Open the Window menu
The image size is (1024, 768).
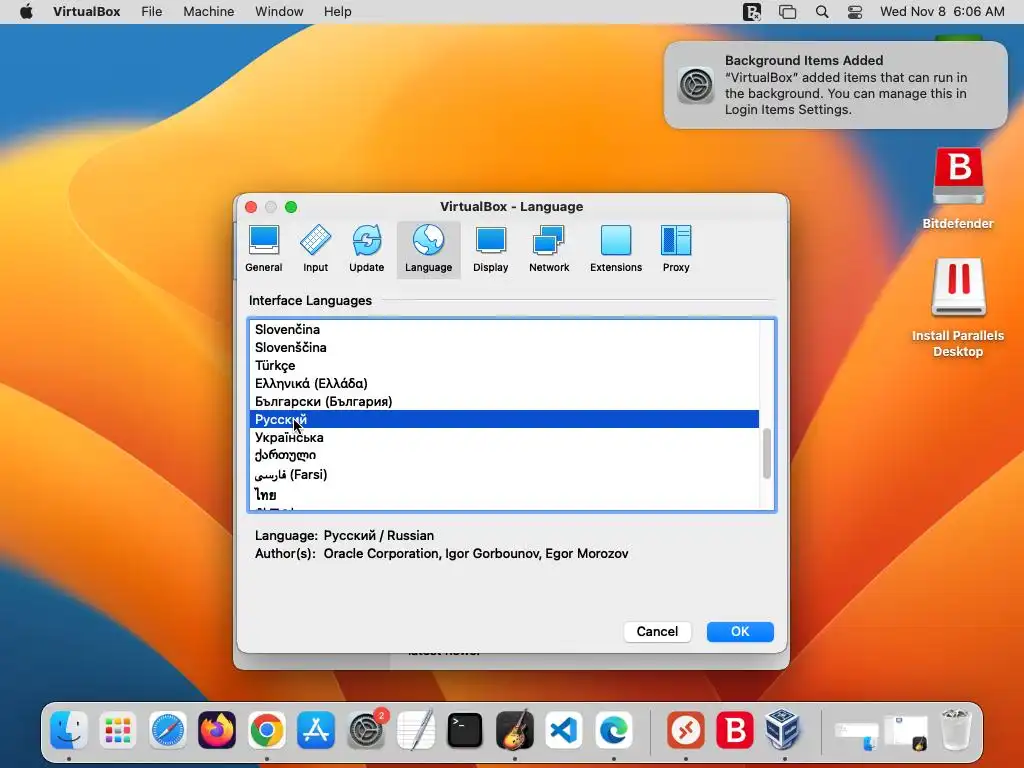[x=279, y=12]
